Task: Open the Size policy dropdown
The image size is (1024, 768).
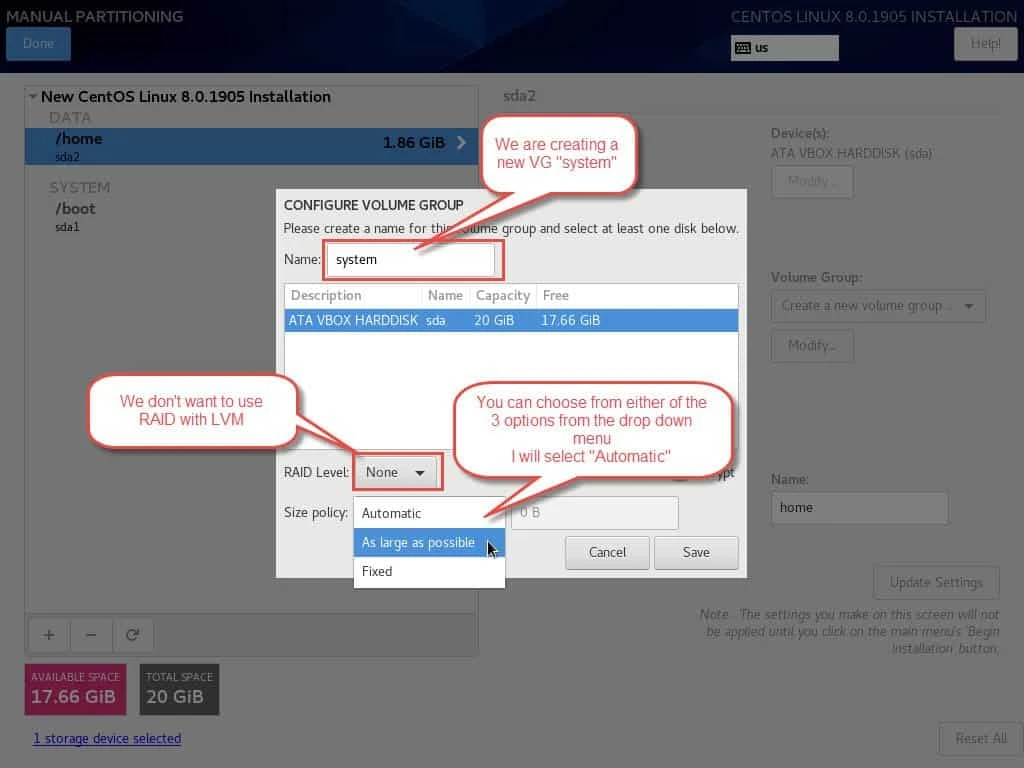Action: coord(429,512)
